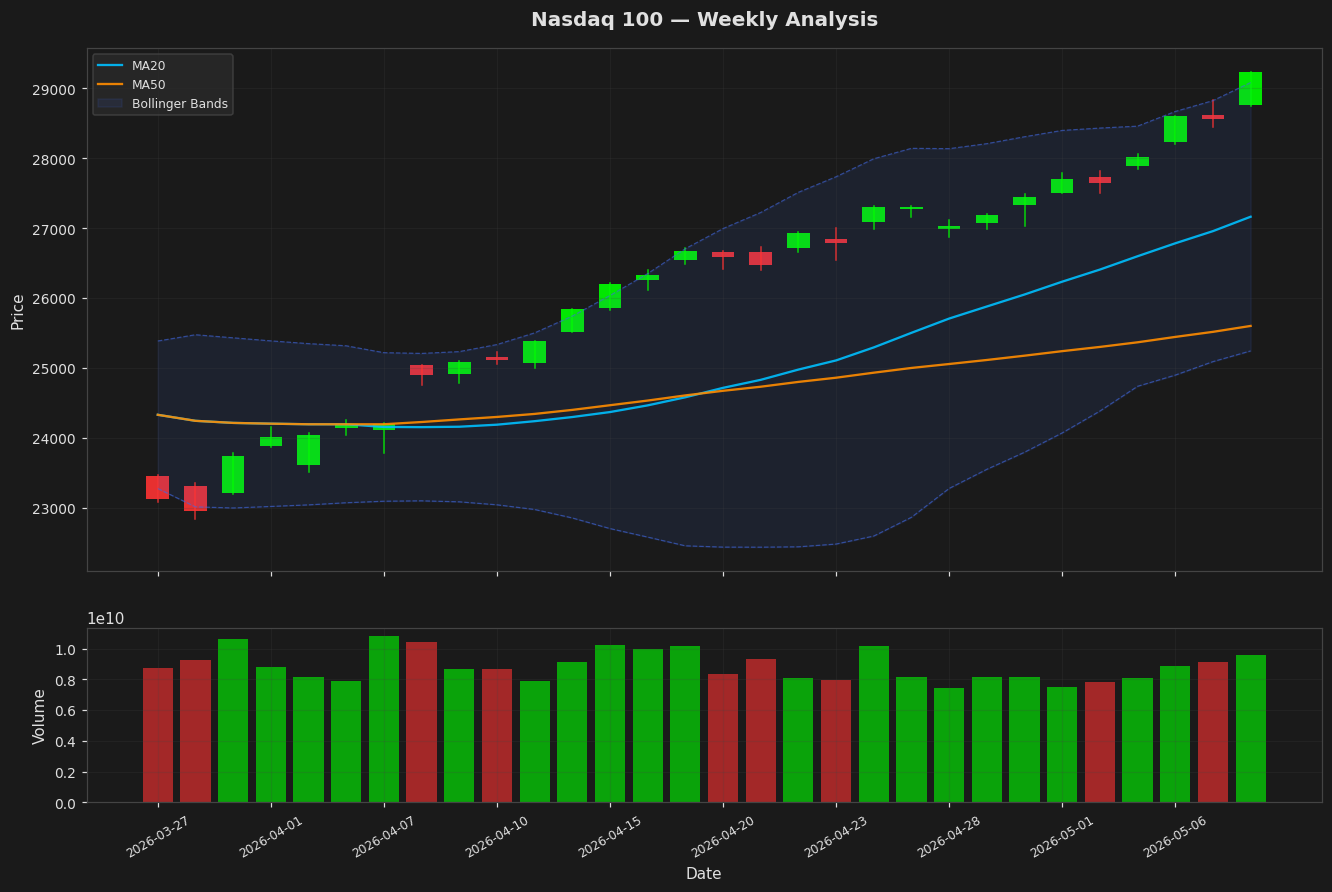Image resolution: width=1332 pixels, height=892 pixels.
Task: Click the last green volume bar on right
Action: pyautogui.click(x=1251, y=728)
